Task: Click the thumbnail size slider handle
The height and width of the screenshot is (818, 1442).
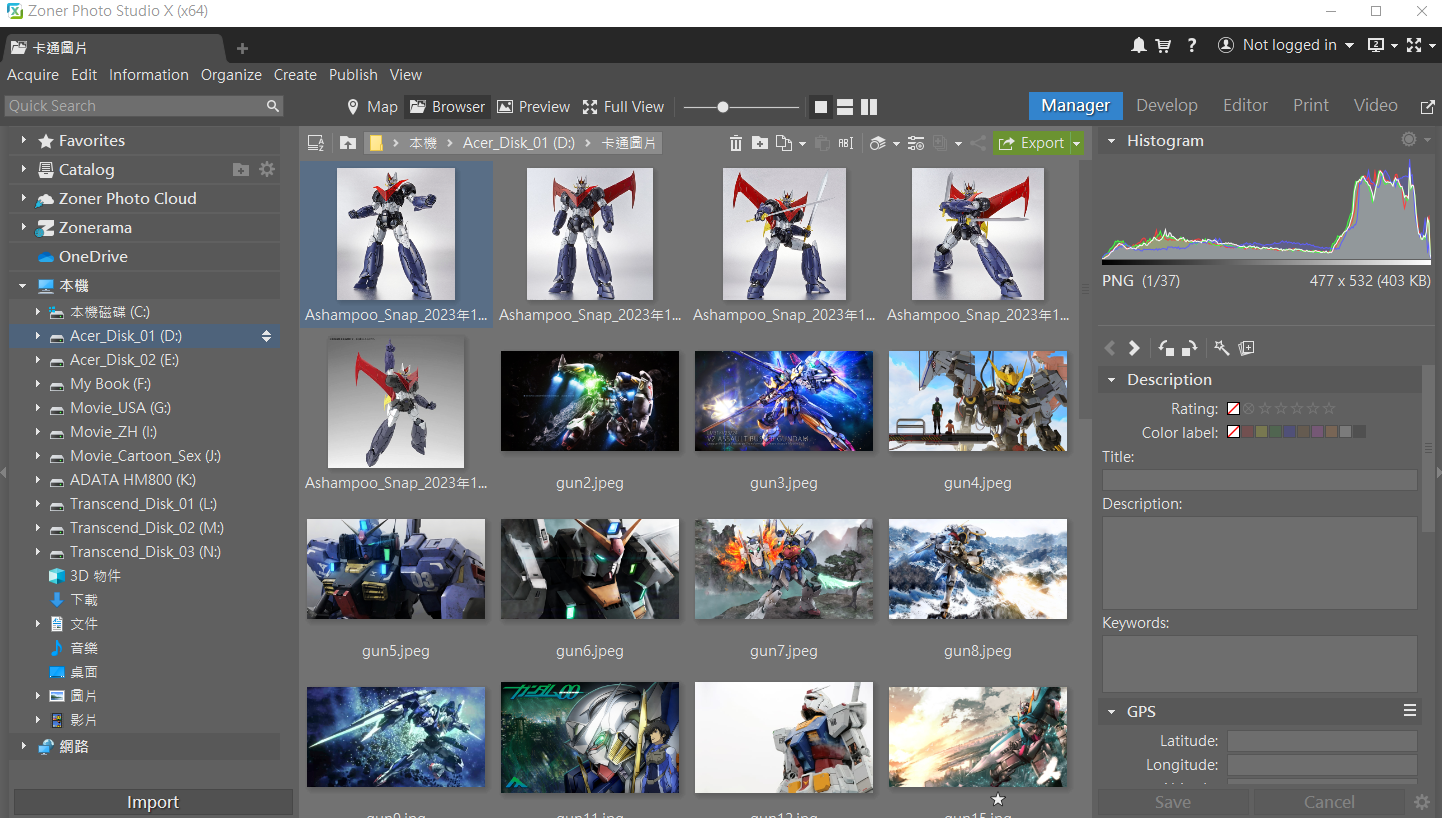Action: tap(723, 107)
